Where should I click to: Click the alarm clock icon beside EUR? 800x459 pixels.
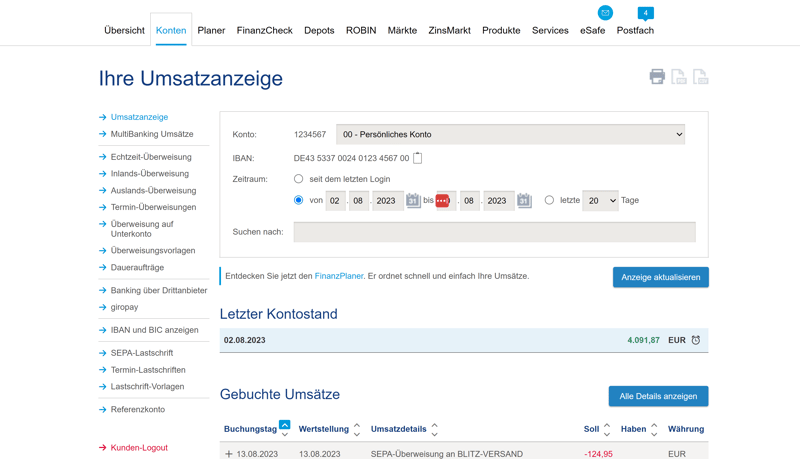tap(696, 340)
